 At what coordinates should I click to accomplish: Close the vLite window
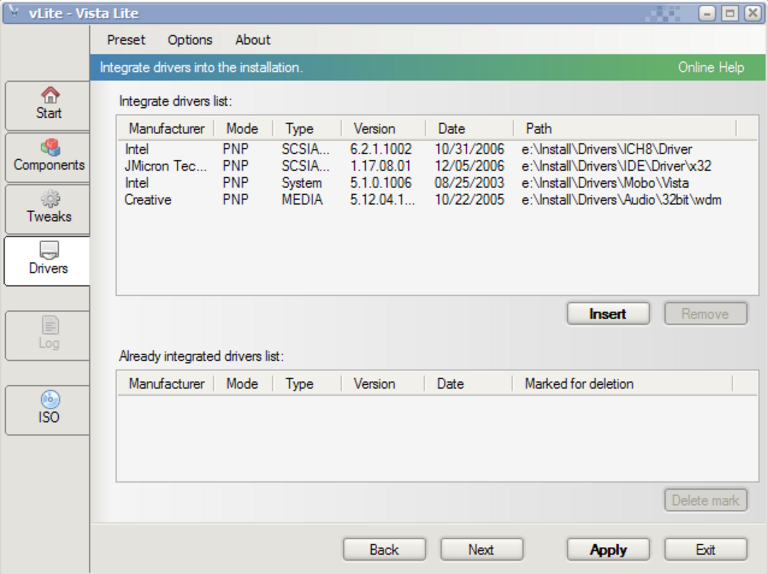coord(753,13)
